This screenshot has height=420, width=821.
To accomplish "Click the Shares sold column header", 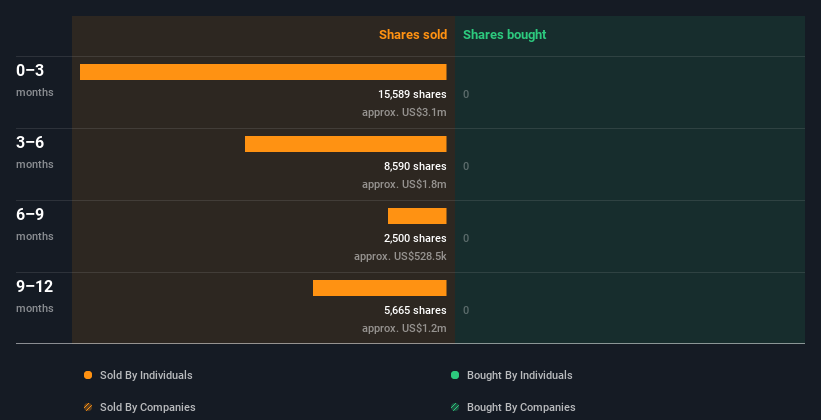I will pyautogui.click(x=413, y=35).
